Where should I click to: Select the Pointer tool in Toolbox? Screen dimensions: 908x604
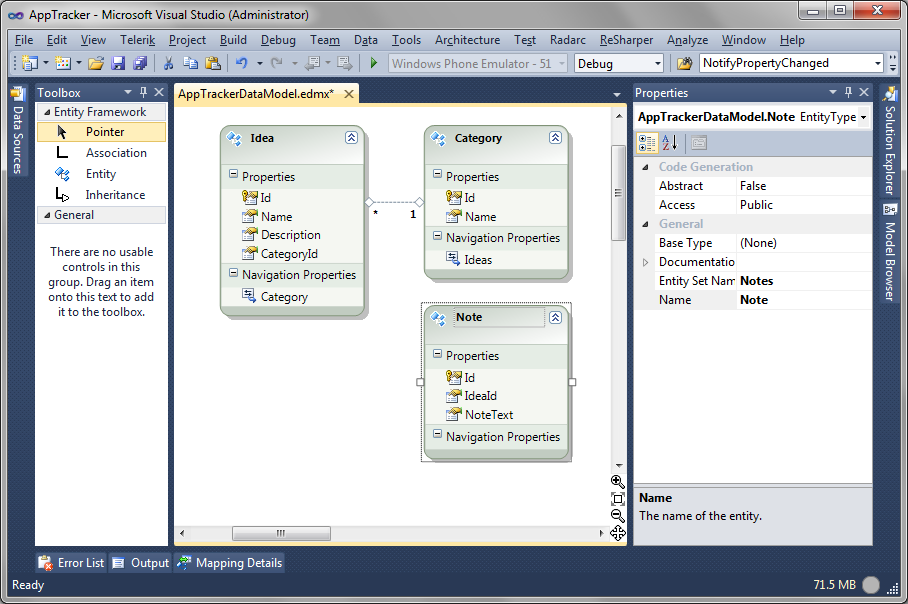tap(101, 132)
